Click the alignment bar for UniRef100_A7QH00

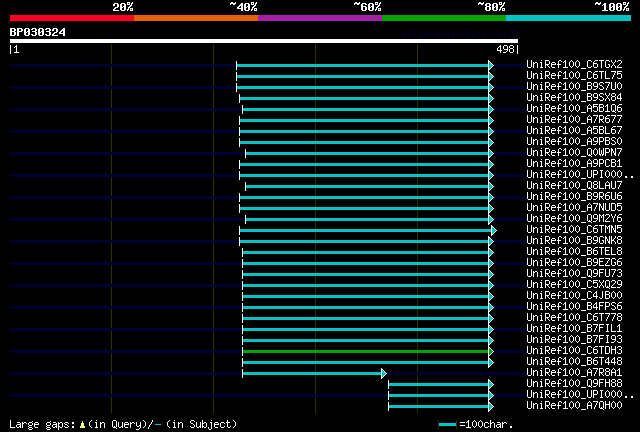[441, 407]
